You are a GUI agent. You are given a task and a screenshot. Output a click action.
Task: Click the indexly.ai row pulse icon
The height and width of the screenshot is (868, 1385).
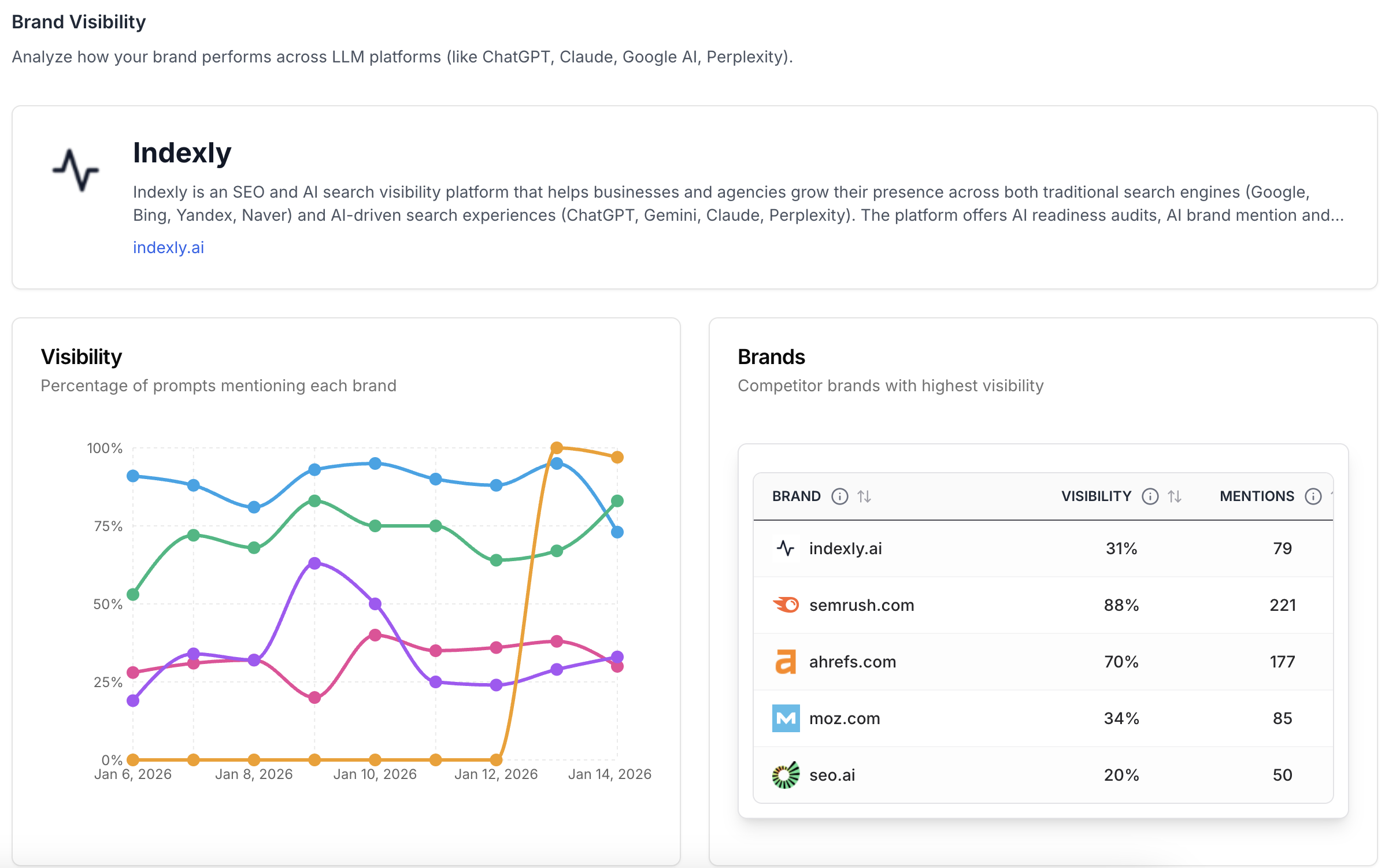pos(786,548)
